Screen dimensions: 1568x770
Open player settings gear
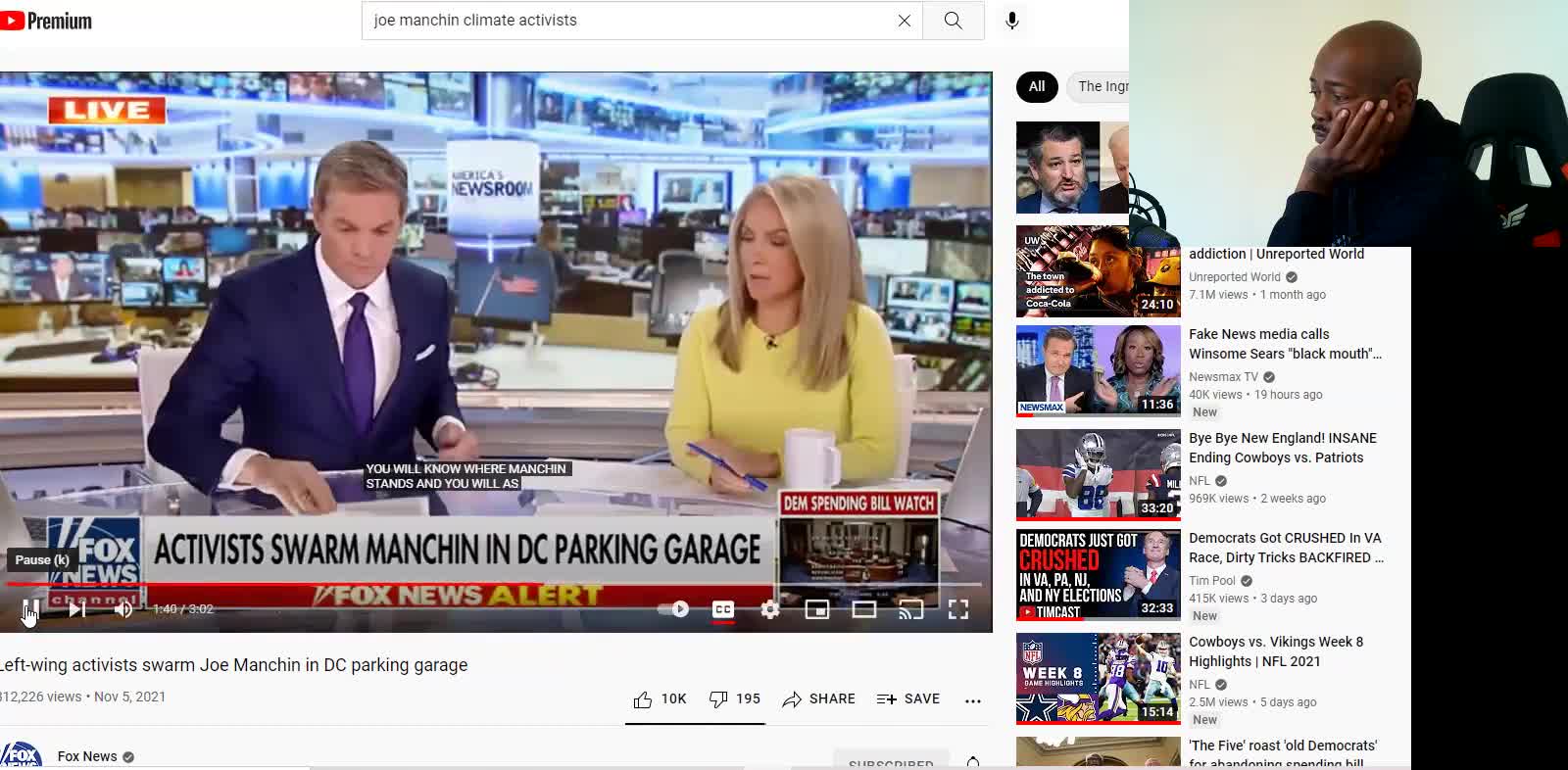pos(770,609)
